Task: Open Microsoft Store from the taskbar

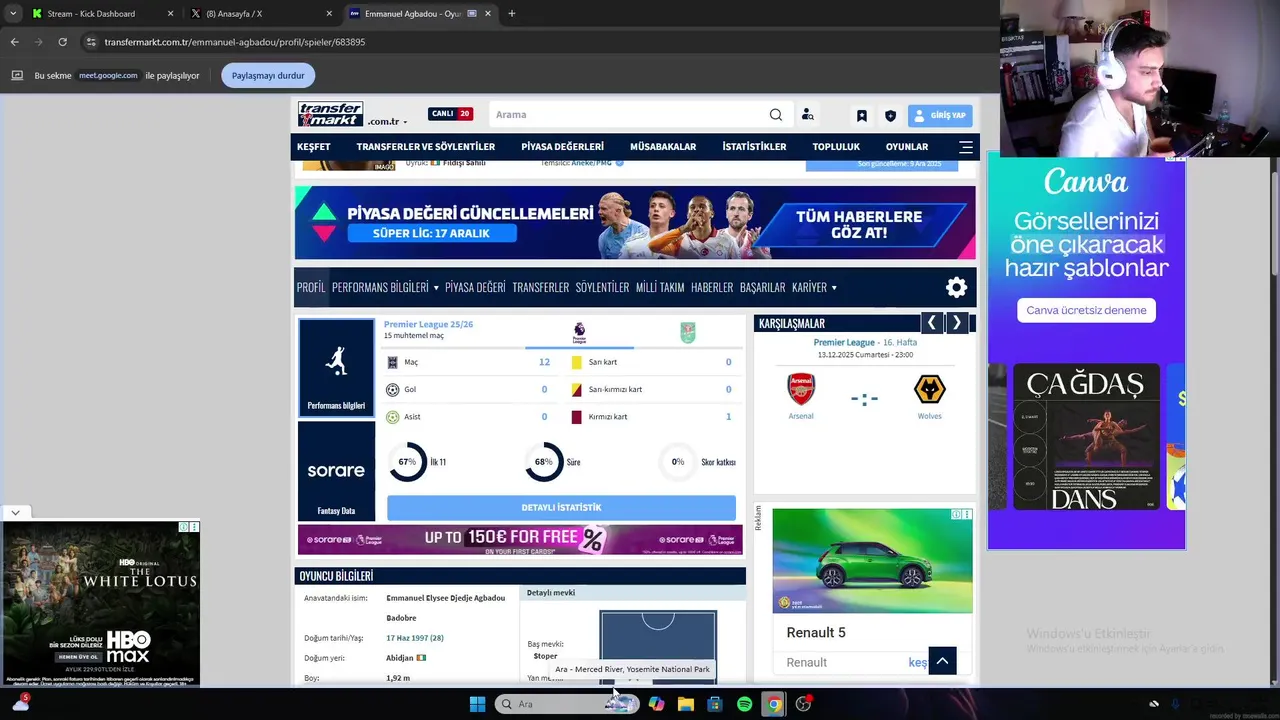Action: pyautogui.click(x=715, y=704)
